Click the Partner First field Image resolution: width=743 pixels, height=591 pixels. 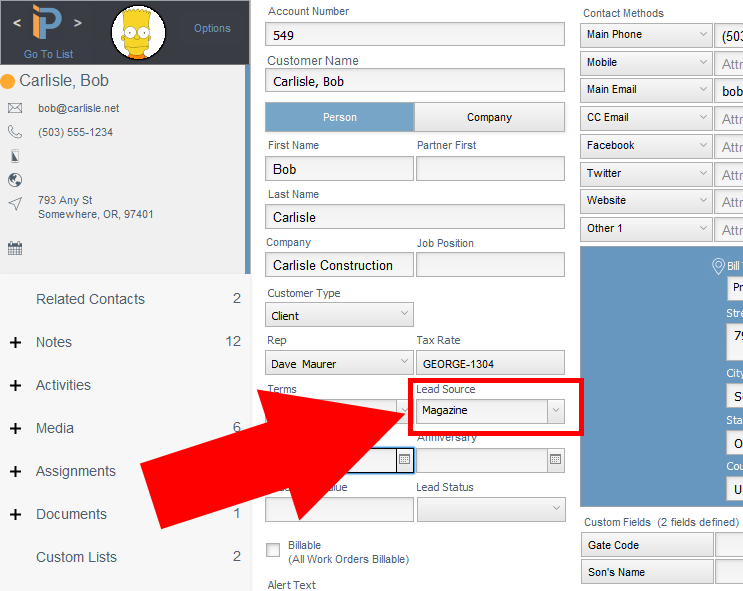(x=490, y=169)
